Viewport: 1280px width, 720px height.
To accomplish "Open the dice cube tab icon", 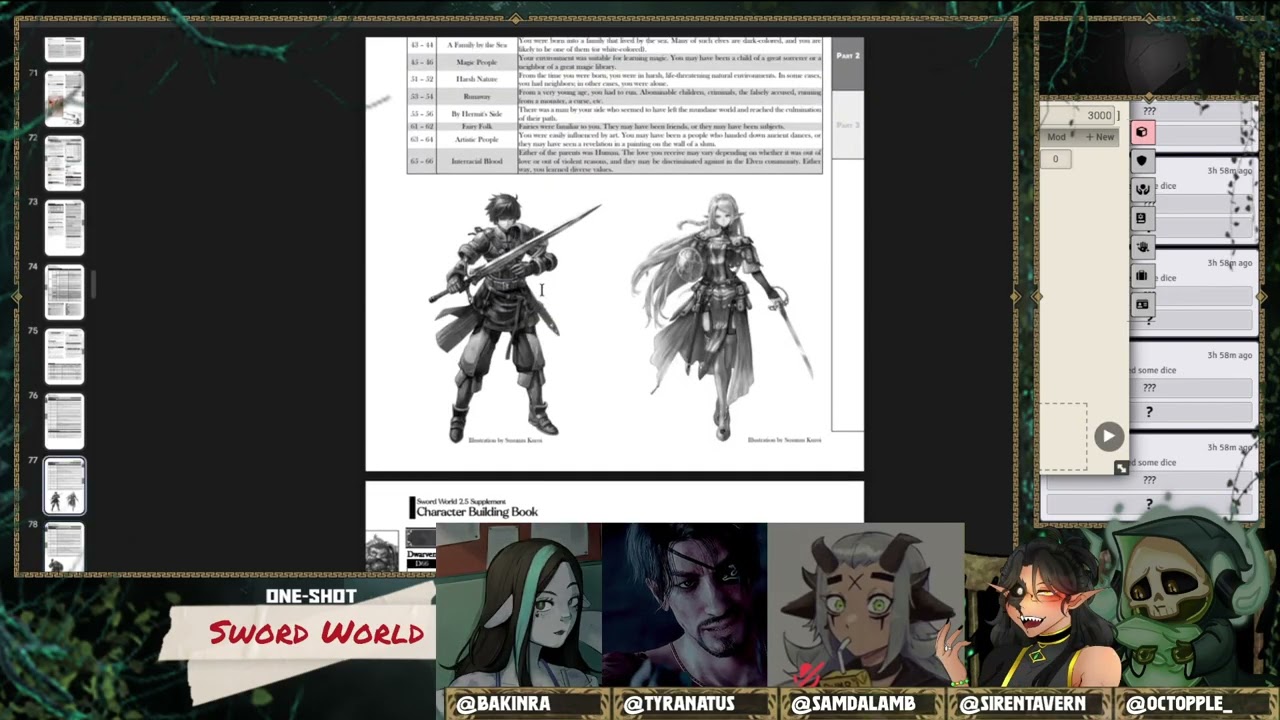I will coord(1141,132).
